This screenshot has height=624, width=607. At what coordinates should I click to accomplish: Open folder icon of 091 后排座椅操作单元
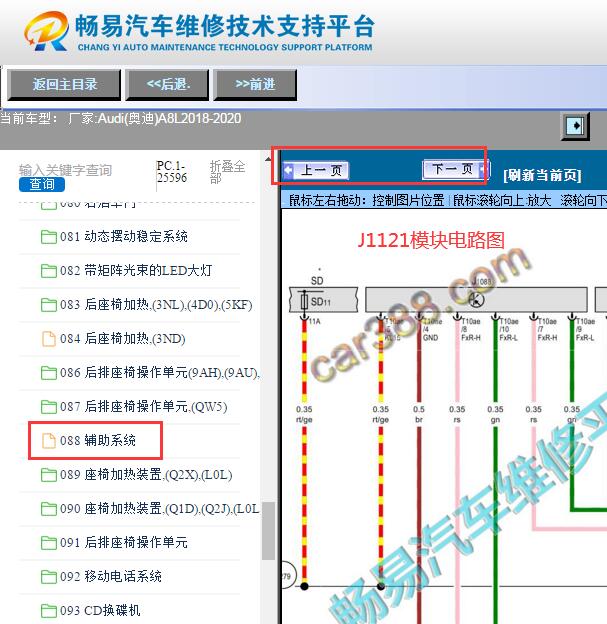(x=49, y=543)
